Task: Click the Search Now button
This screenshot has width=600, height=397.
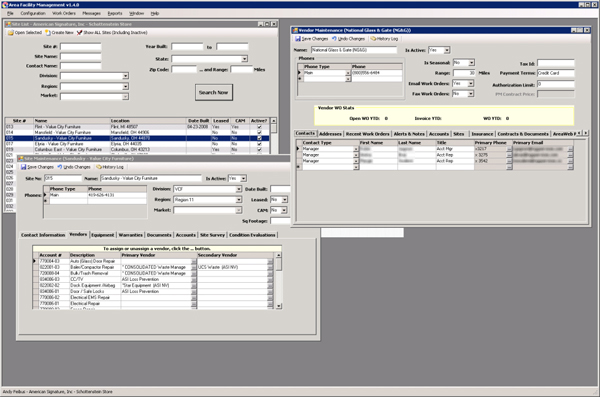Action: pyautogui.click(x=214, y=93)
